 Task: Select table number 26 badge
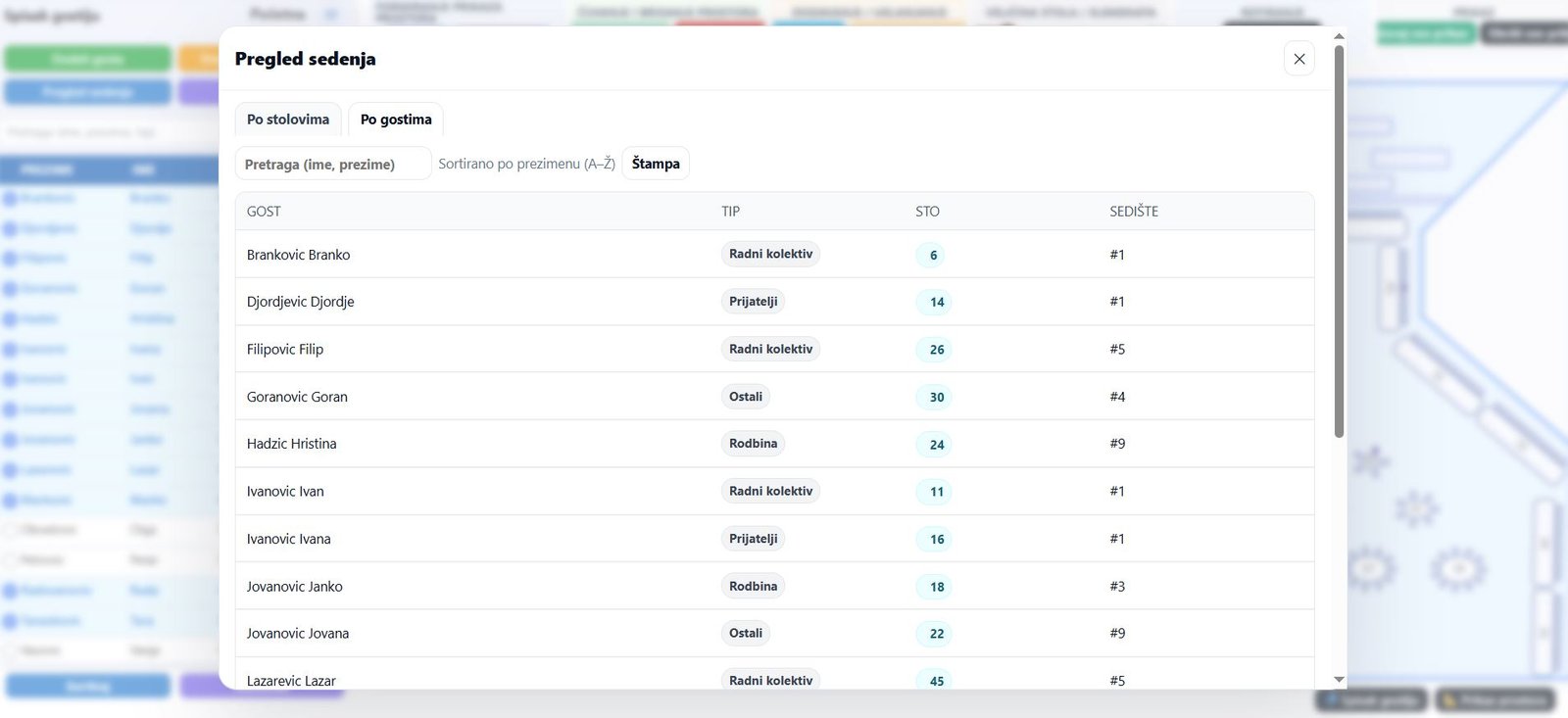[936, 350]
